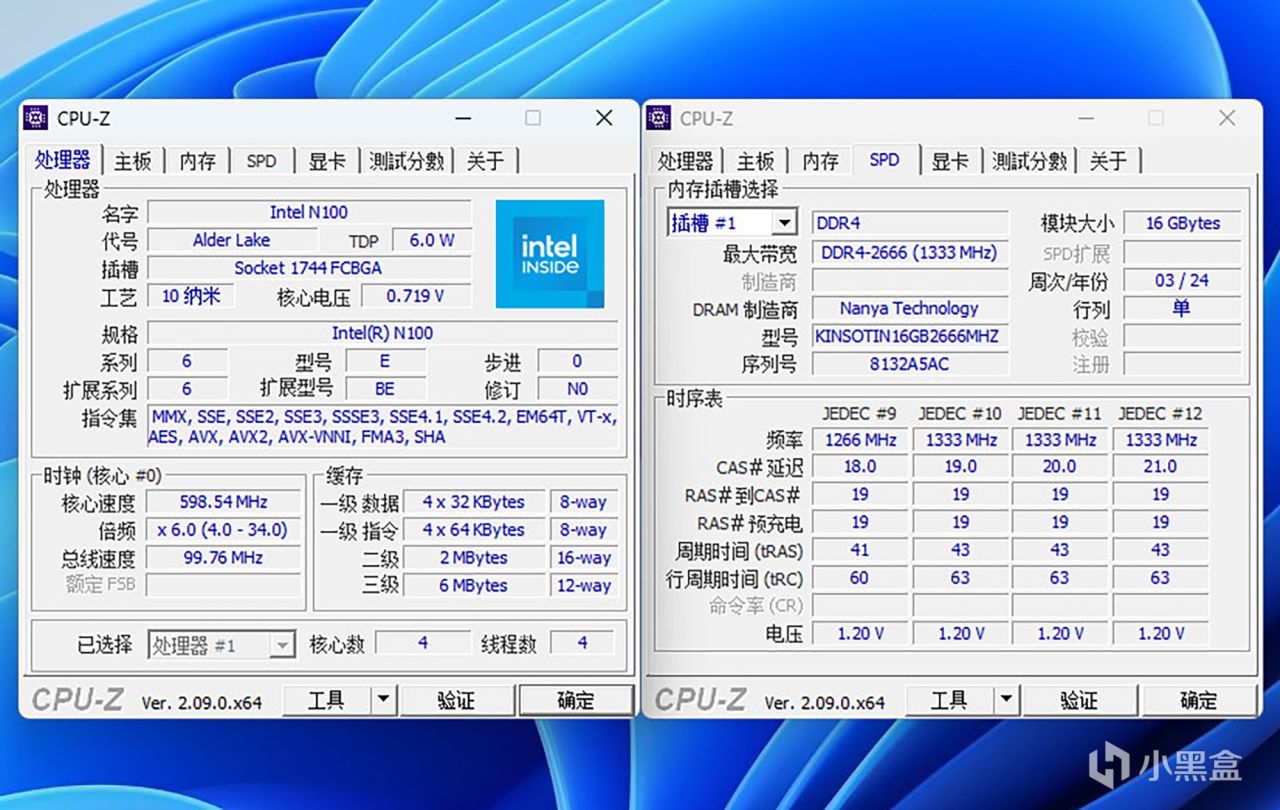
Task: Select the Nanya Technology DRAM manufacturer field
Action: (910, 309)
